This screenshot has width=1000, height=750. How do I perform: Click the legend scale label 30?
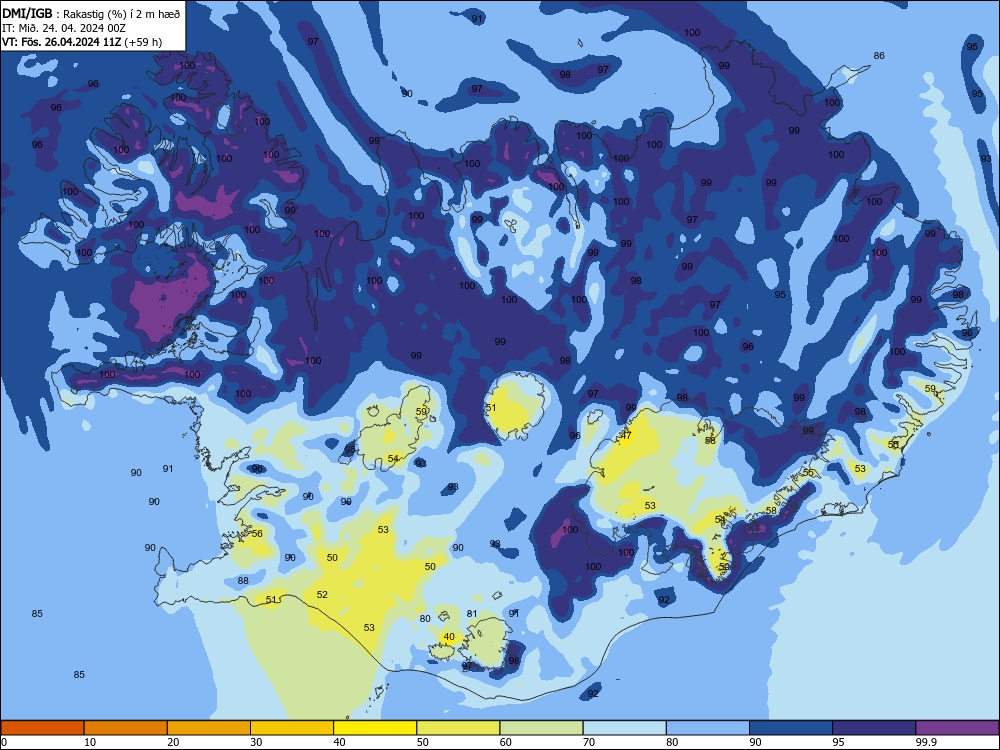(x=256, y=742)
